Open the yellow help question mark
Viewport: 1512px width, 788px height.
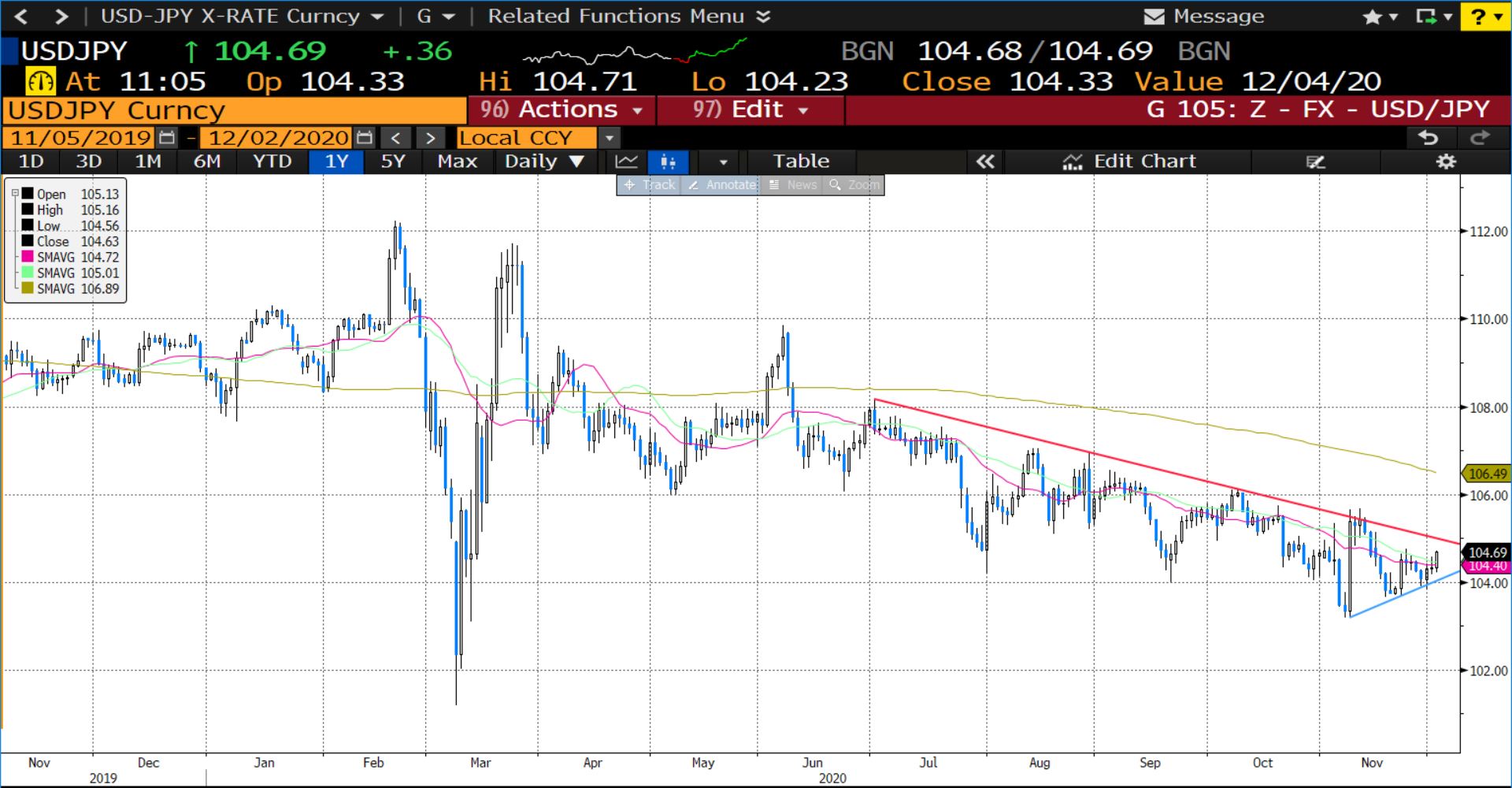pyautogui.click(x=1486, y=17)
